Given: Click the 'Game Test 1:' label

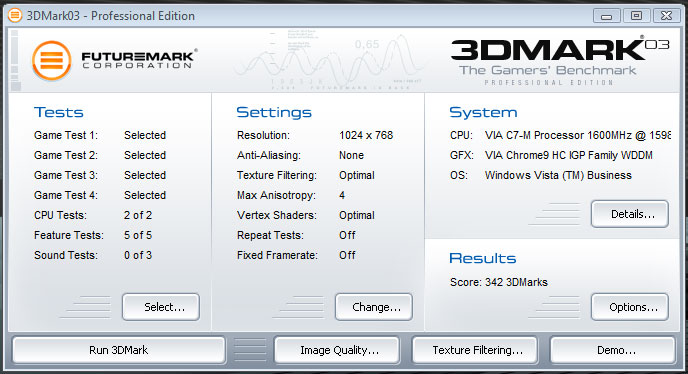Looking at the screenshot, I should (66, 135).
